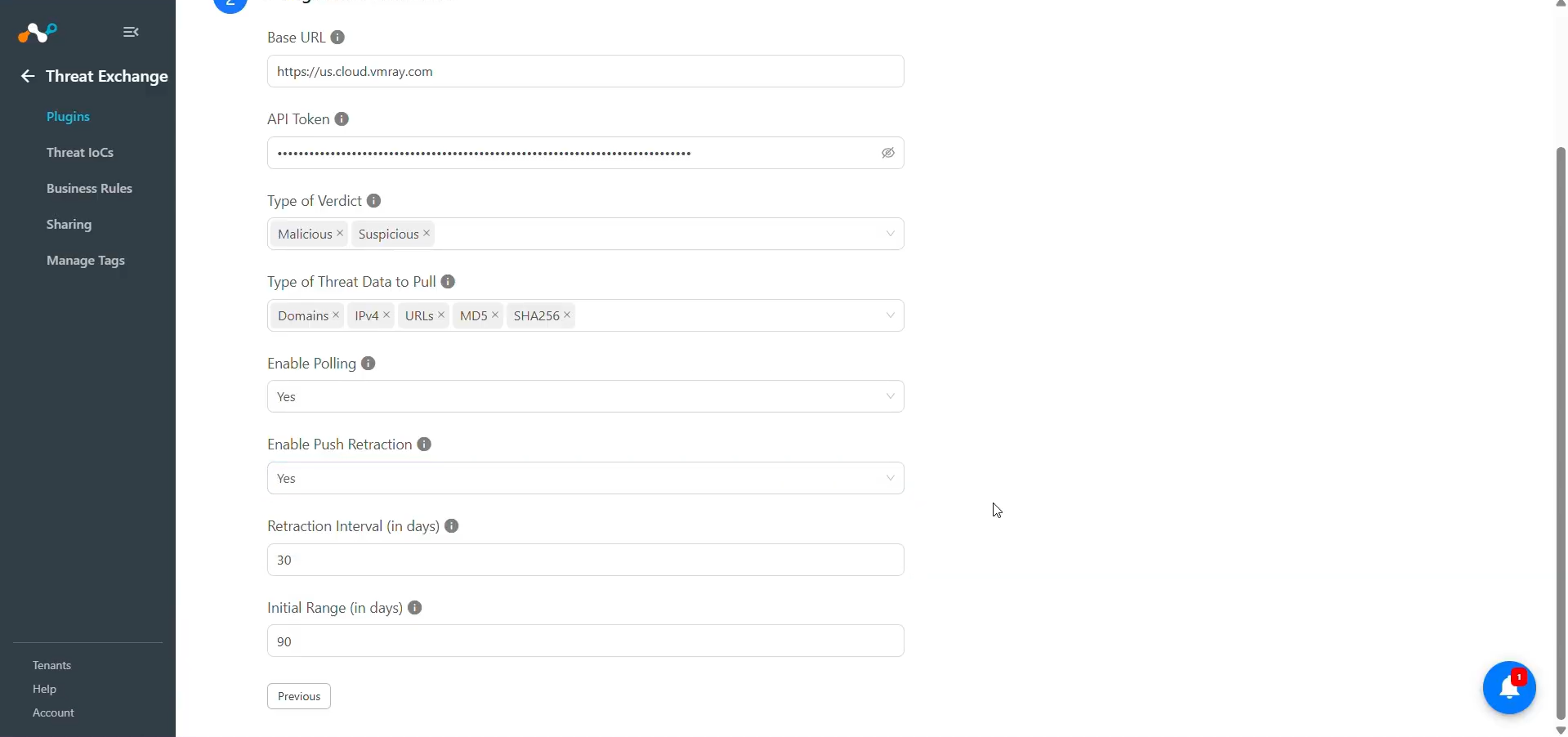Open Threat IoCs in sidebar
Screen dimensions: 1568x737
[x=80, y=153]
